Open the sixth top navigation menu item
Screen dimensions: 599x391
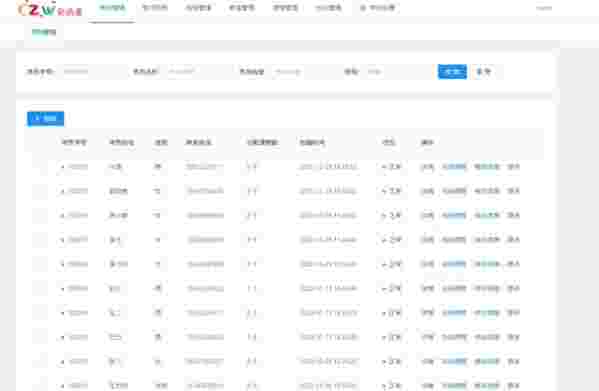(x=329, y=8)
